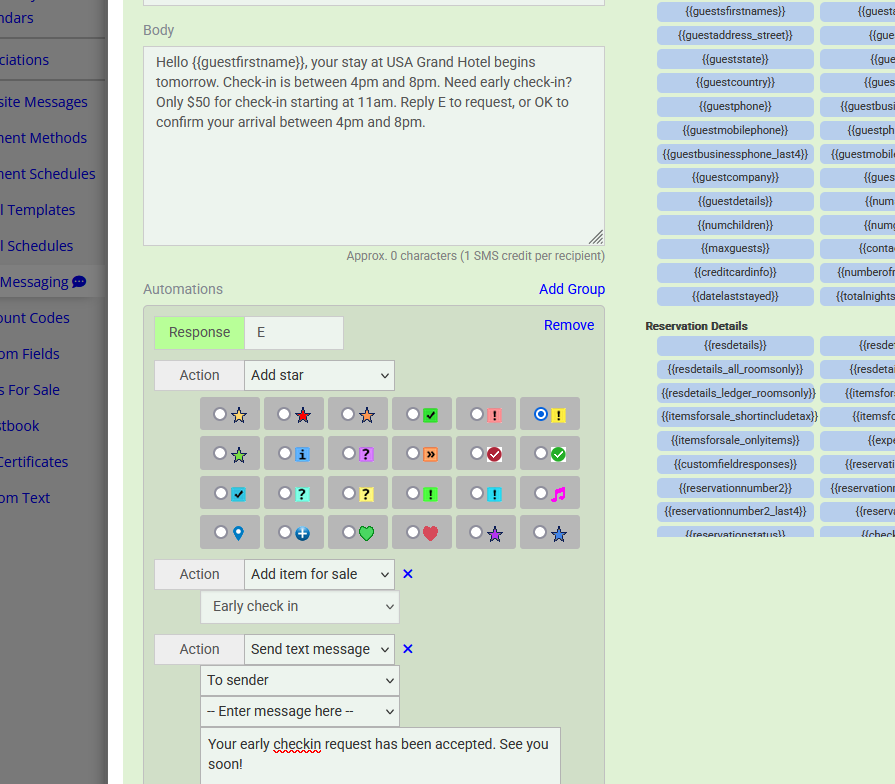The image size is (895, 784).
Task: Click the Remove link for response group
Action: (568, 325)
